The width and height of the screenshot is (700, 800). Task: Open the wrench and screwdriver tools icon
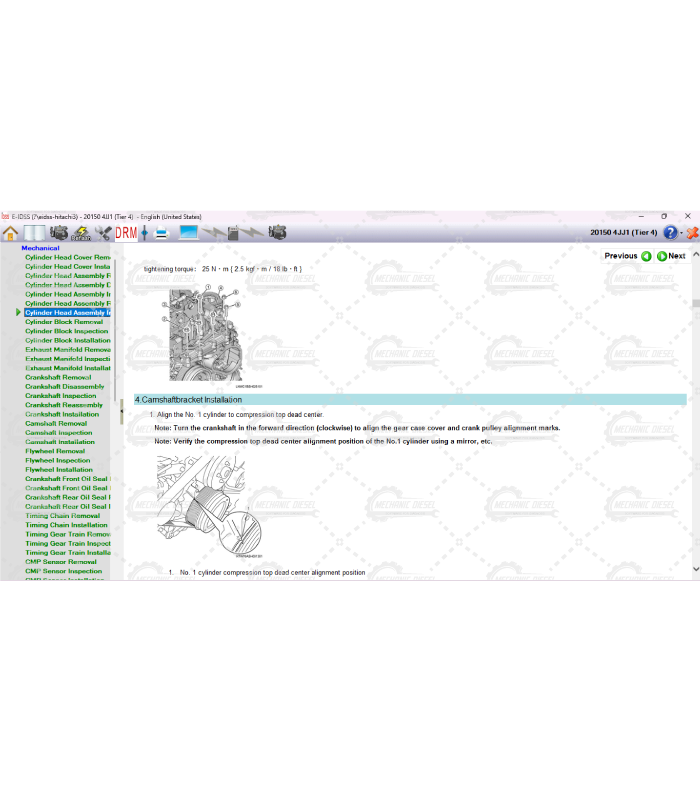pos(103,233)
